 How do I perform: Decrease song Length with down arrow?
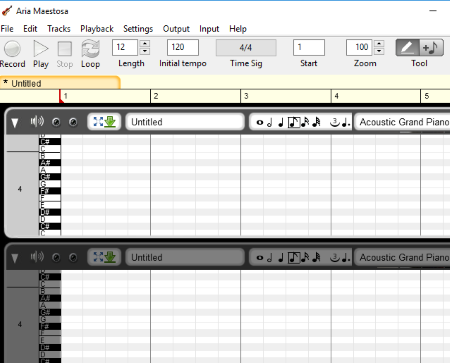(145, 51)
